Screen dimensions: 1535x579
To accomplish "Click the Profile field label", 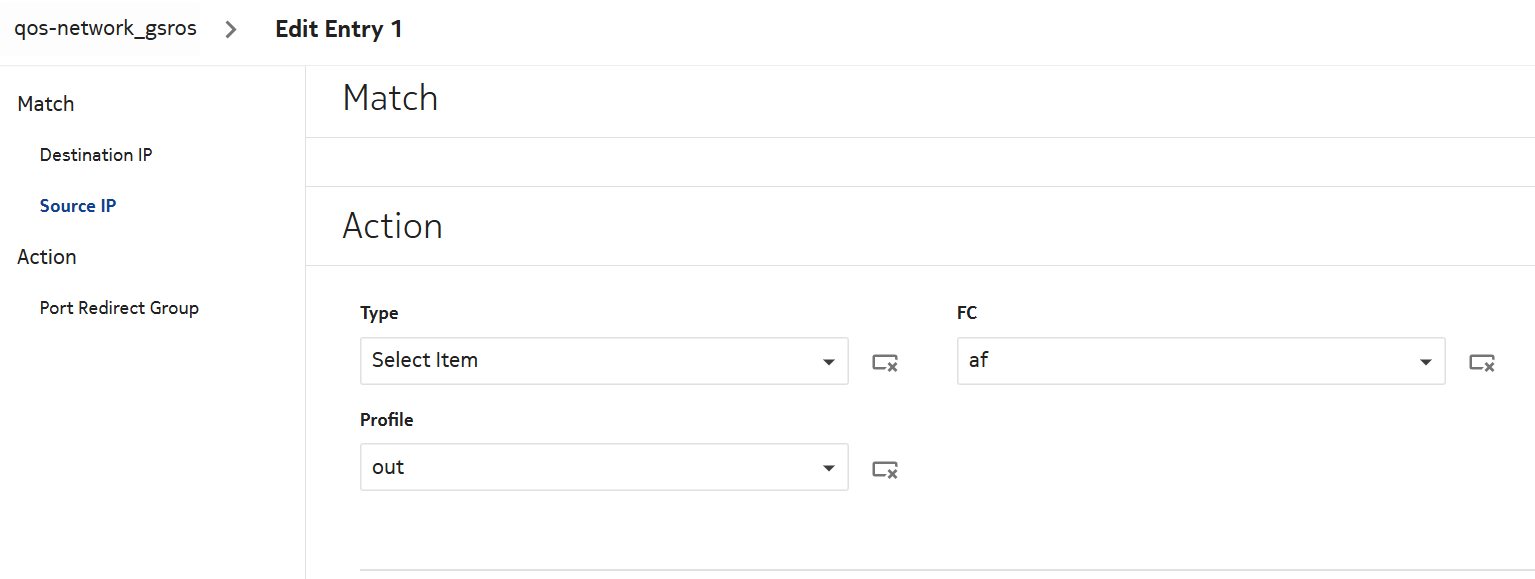I will (387, 420).
